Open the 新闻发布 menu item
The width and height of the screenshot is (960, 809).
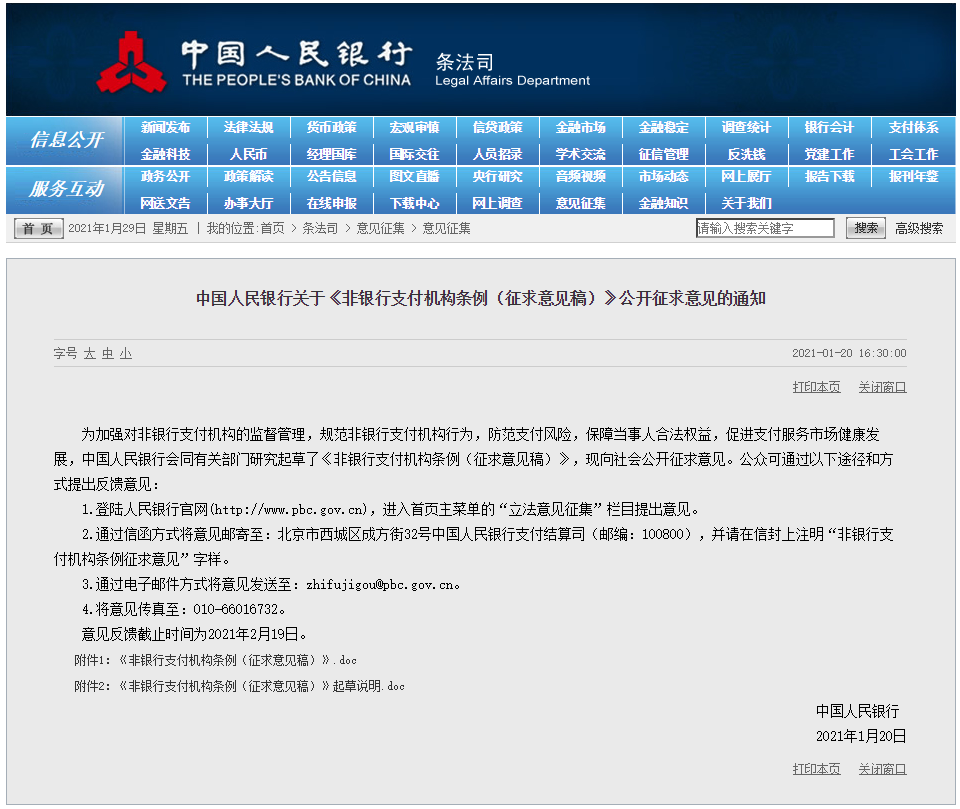tap(166, 127)
